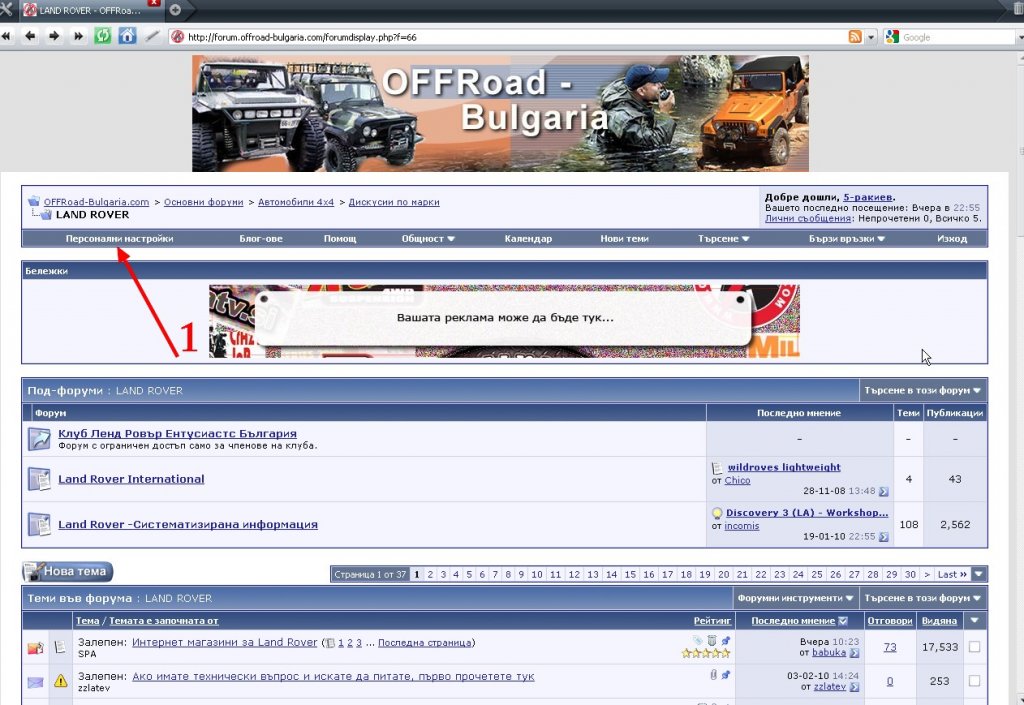The image size is (1024, 705).
Task: Go to last post by babuka arrow
Action: click(x=854, y=653)
